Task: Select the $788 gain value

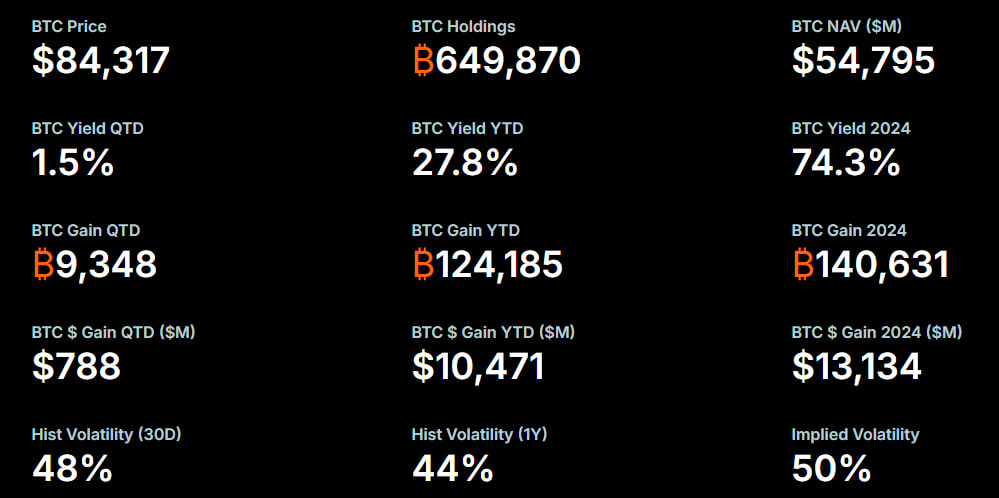Action: pos(76,366)
